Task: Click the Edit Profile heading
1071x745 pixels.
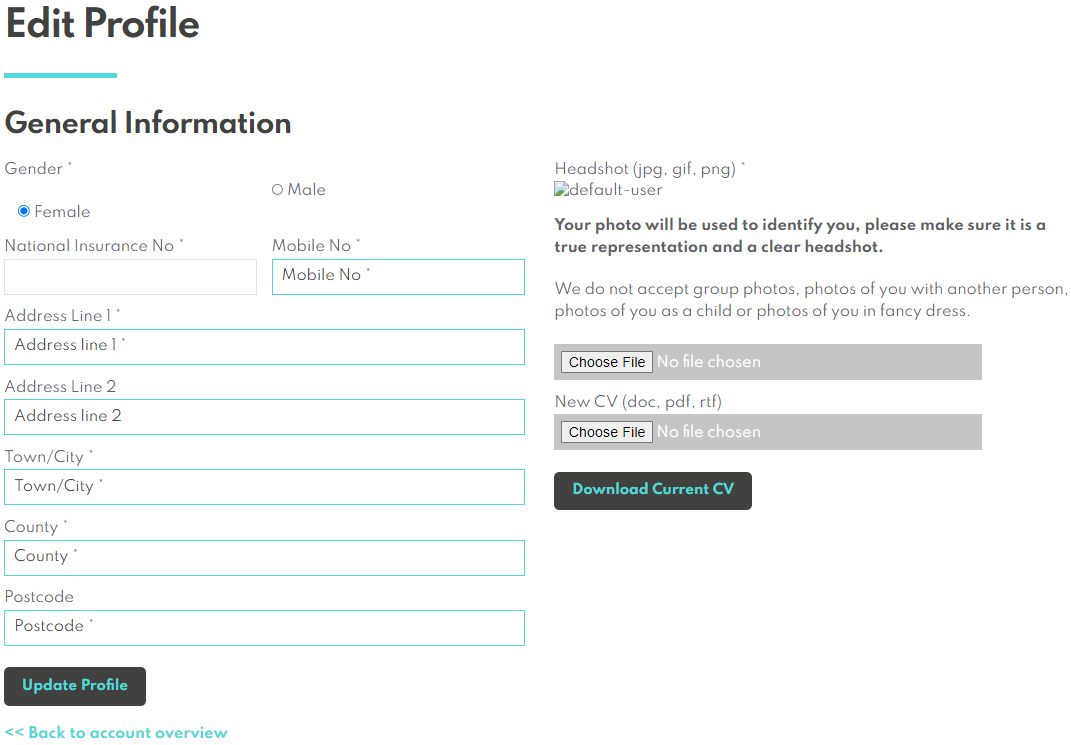Action: click(x=102, y=23)
